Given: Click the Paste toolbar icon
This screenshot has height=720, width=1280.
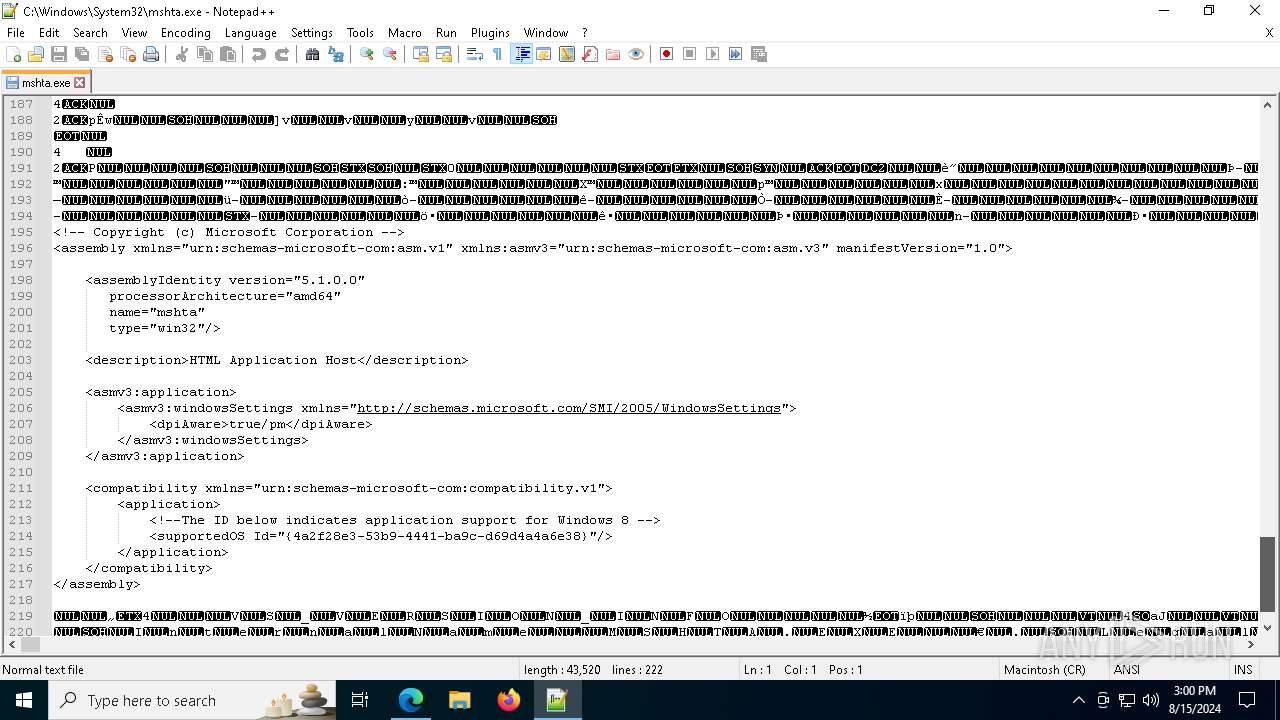Looking at the screenshot, I should (228, 54).
